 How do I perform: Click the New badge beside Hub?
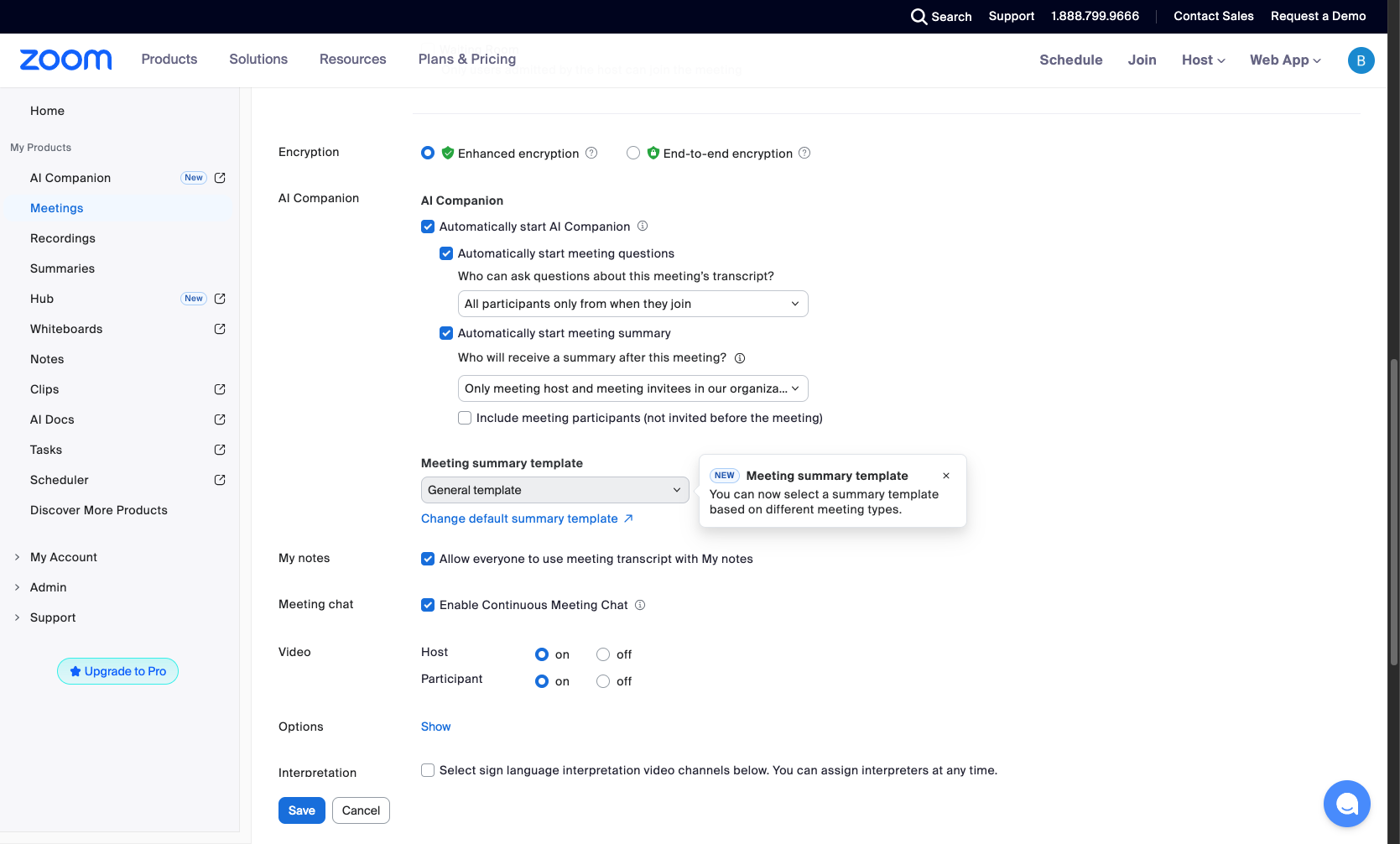click(194, 299)
